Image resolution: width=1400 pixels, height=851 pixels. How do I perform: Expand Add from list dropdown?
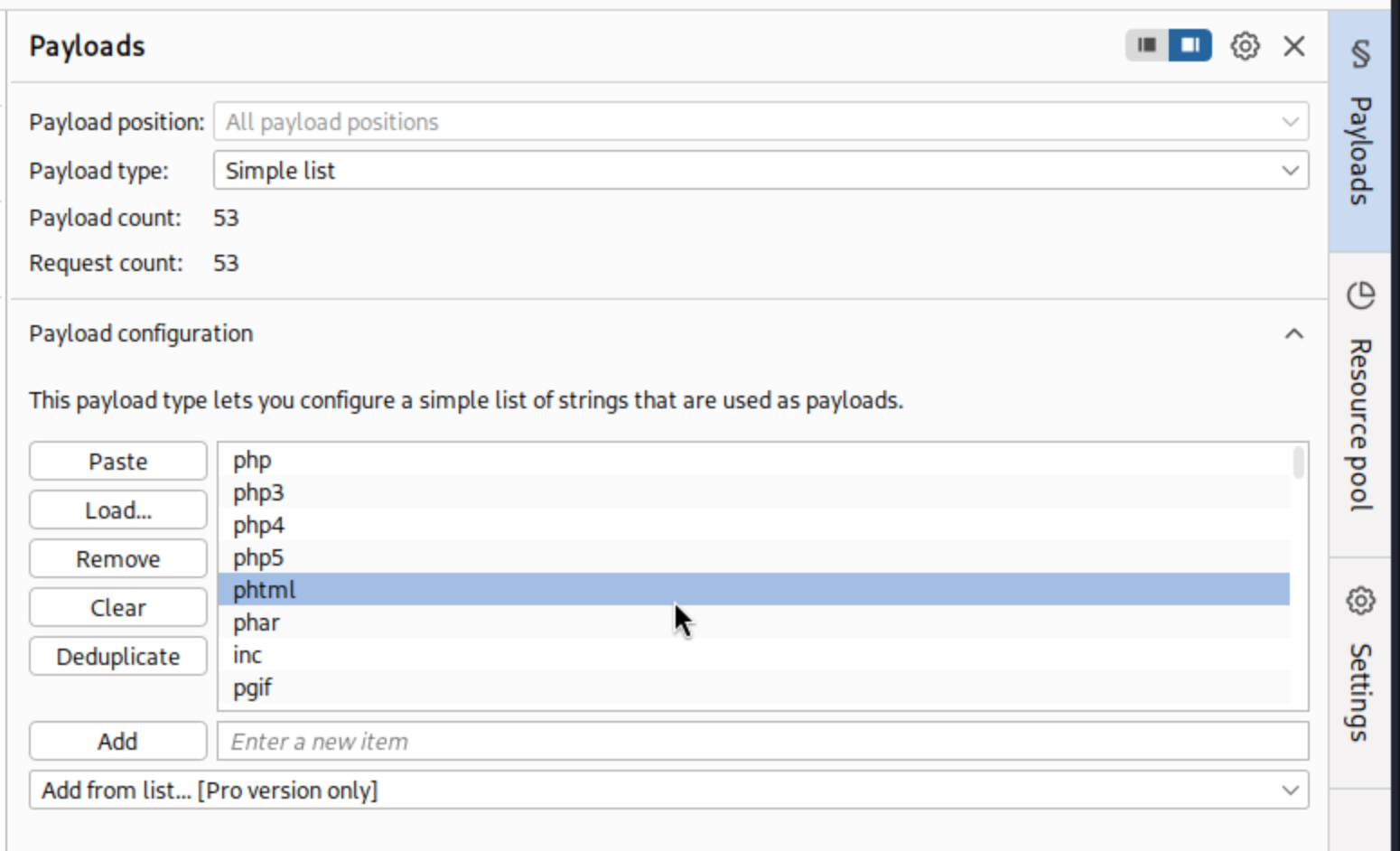click(668, 790)
